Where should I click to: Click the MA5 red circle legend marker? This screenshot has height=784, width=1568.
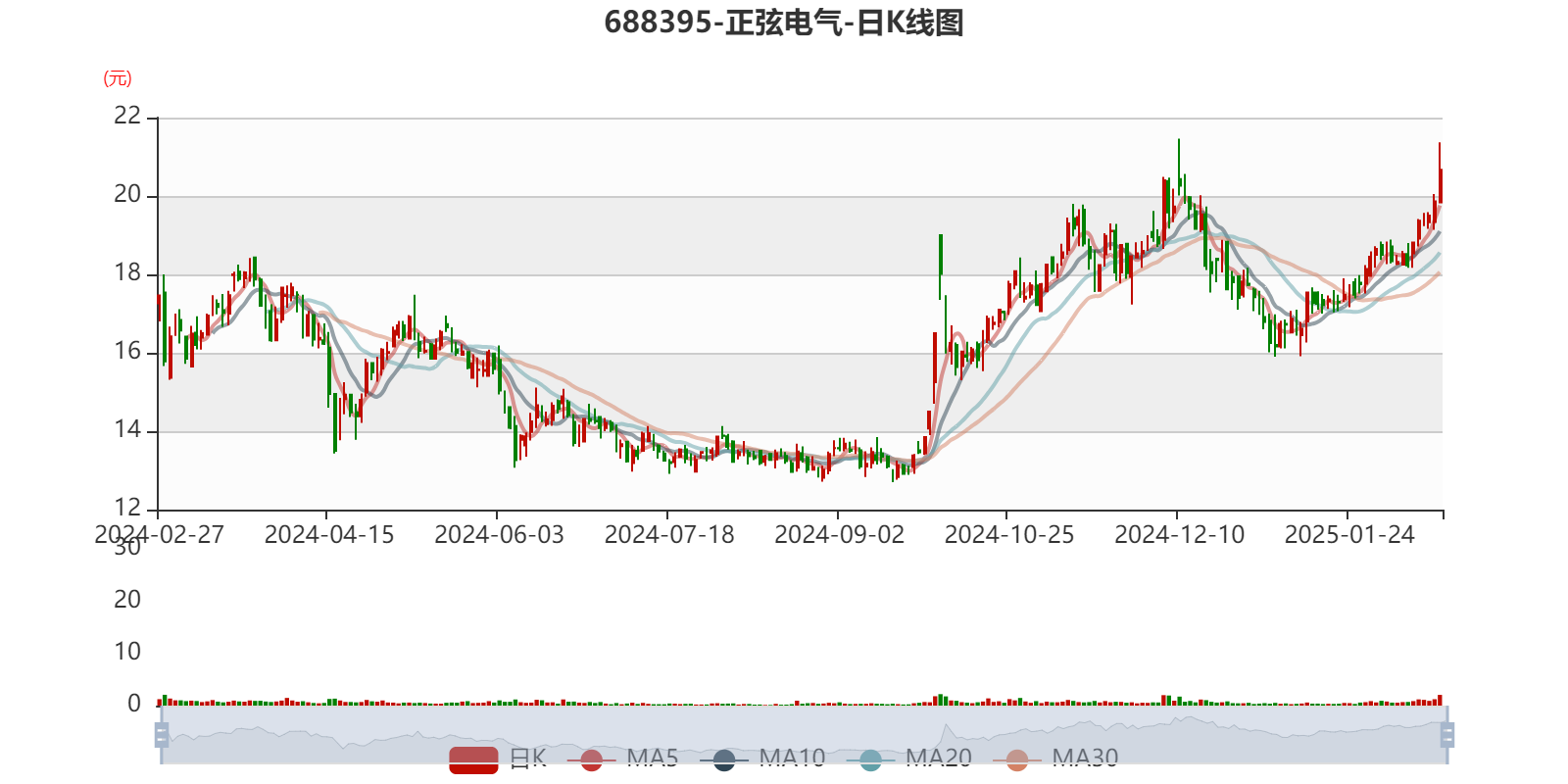pyautogui.click(x=591, y=759)
